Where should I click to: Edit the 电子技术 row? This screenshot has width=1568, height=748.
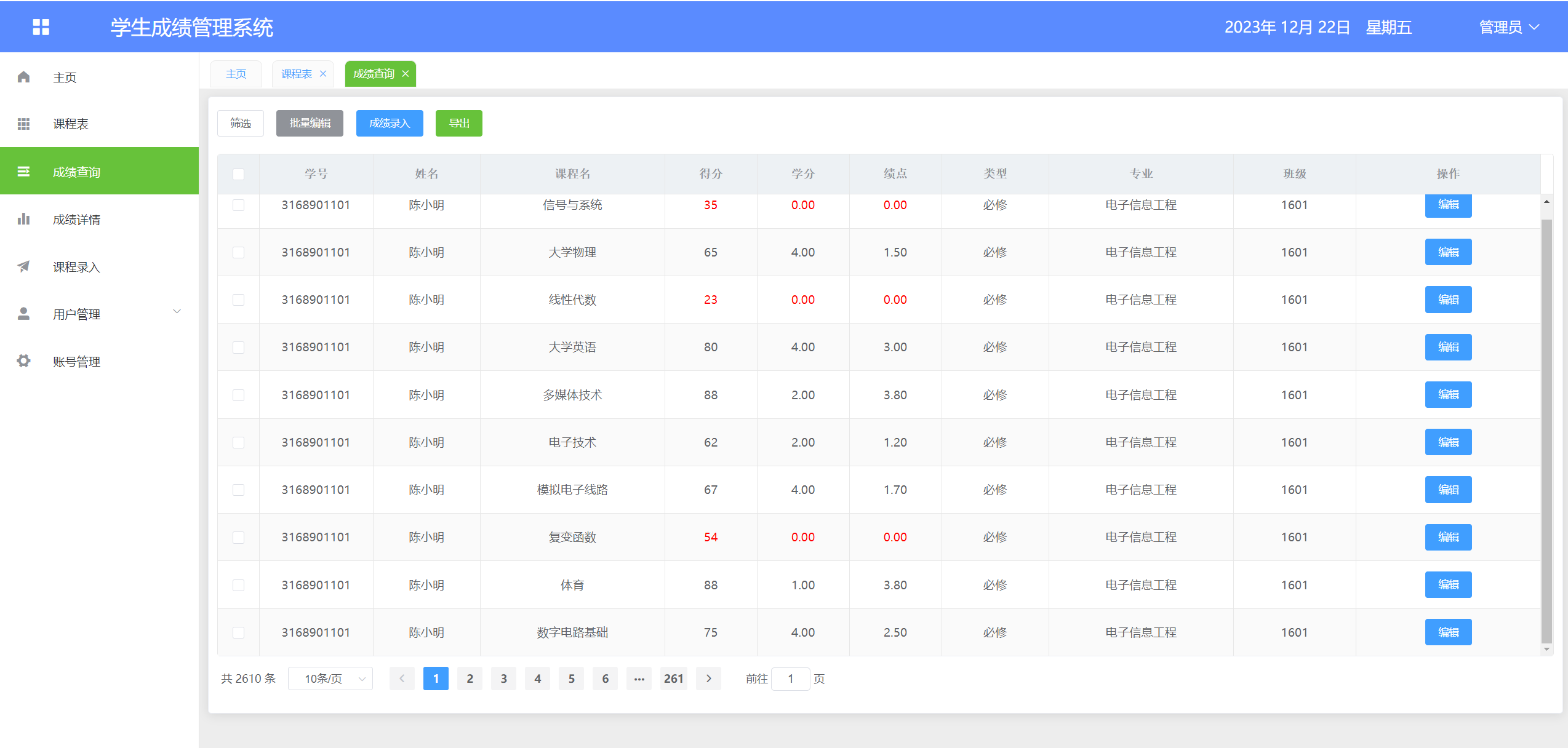tap(1448, 442)
